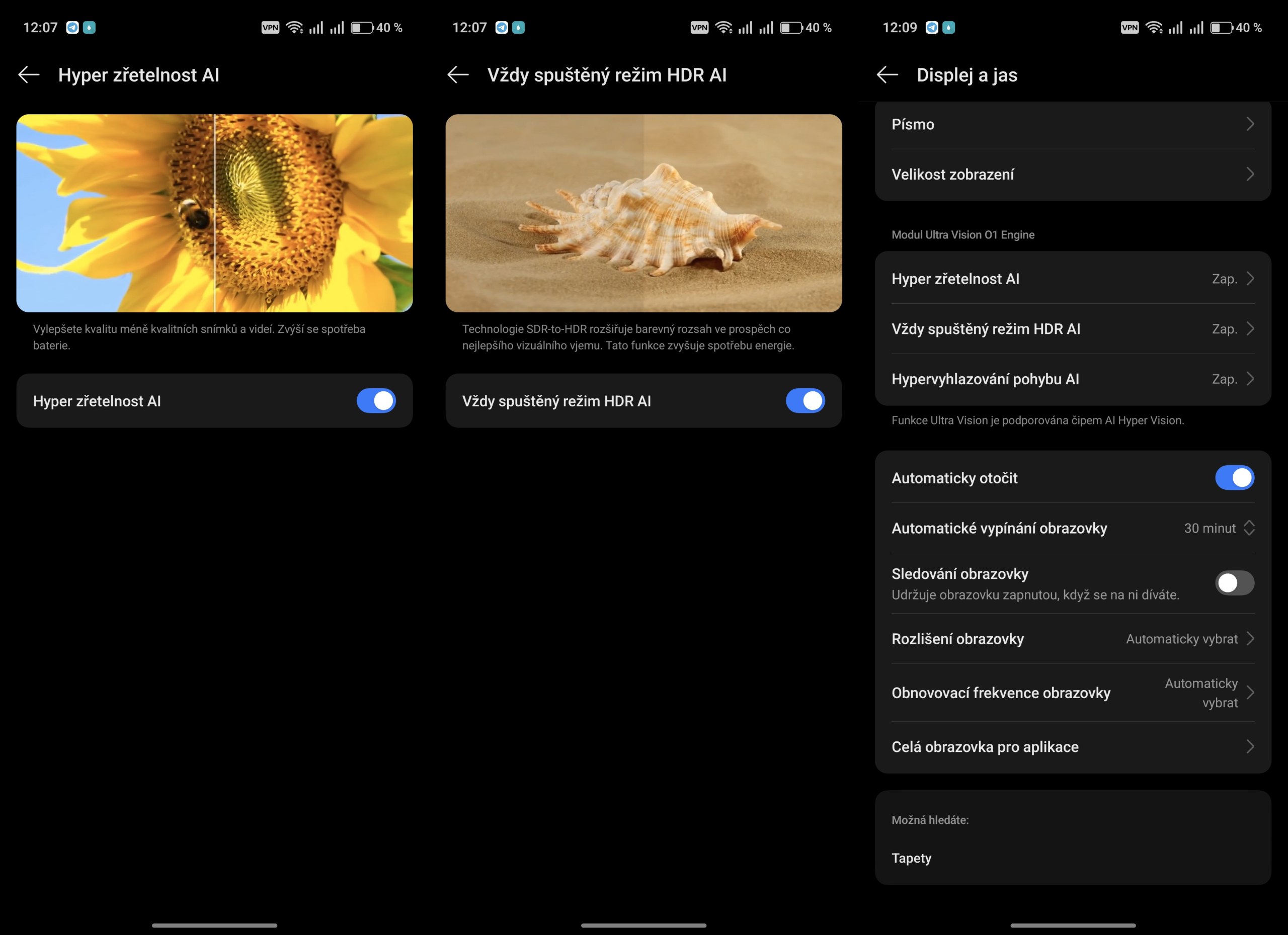Tap back arrow next to Displej a jas
Viewport: 1288px width, 935px height.
887,75
